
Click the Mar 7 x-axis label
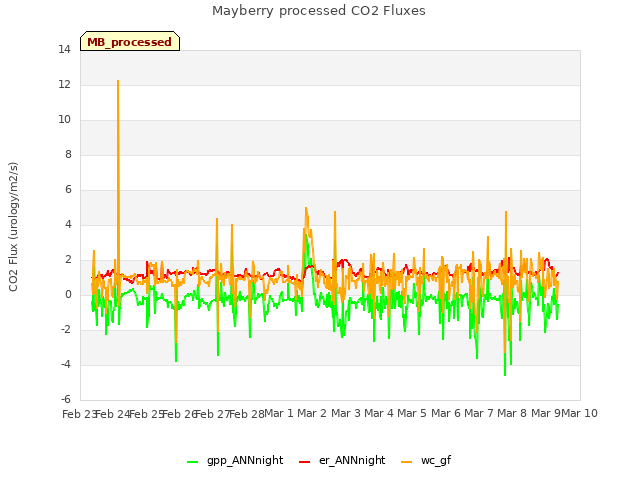pos(479,413)
